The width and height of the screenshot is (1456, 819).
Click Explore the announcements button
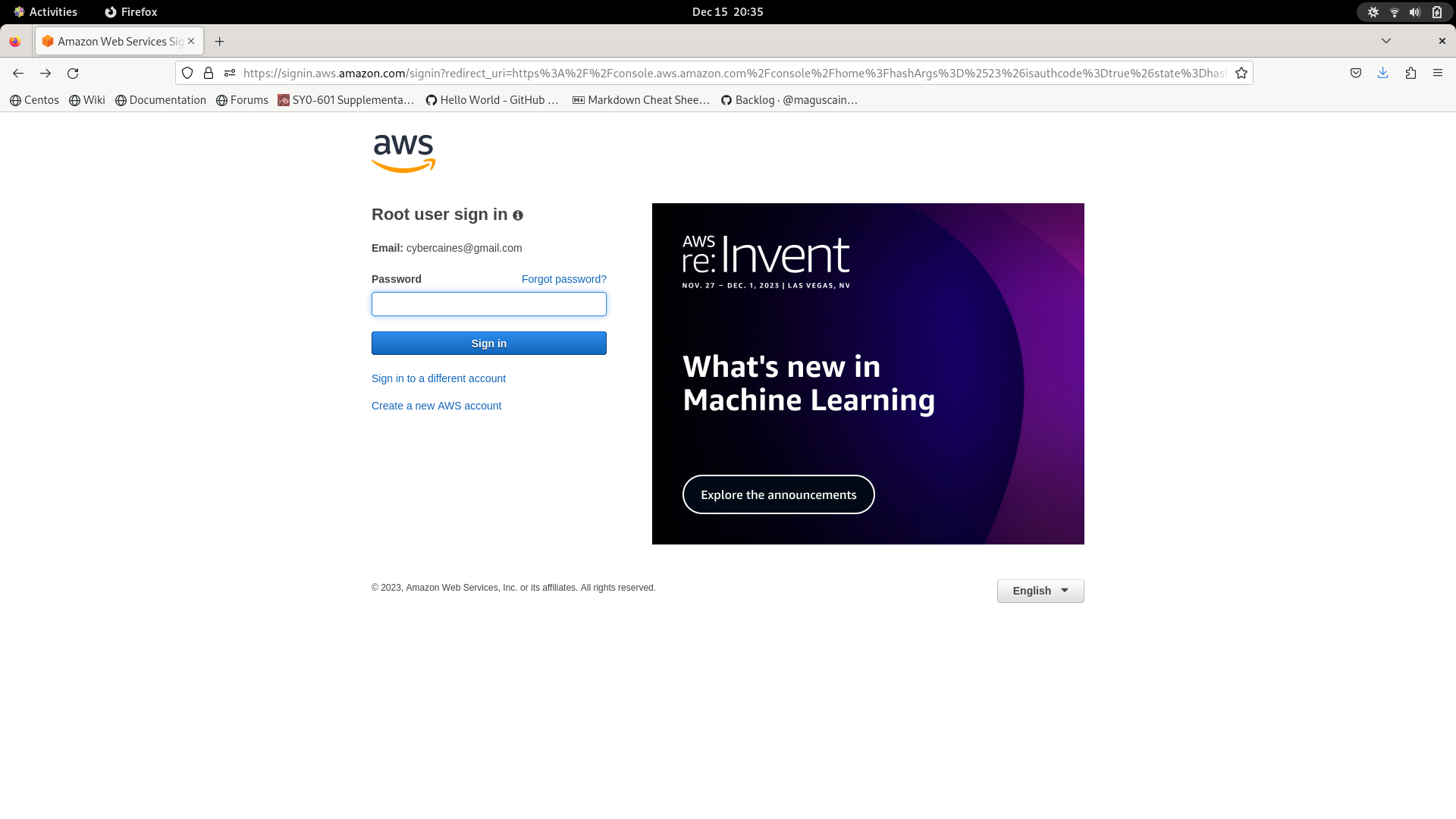point(779,494)
